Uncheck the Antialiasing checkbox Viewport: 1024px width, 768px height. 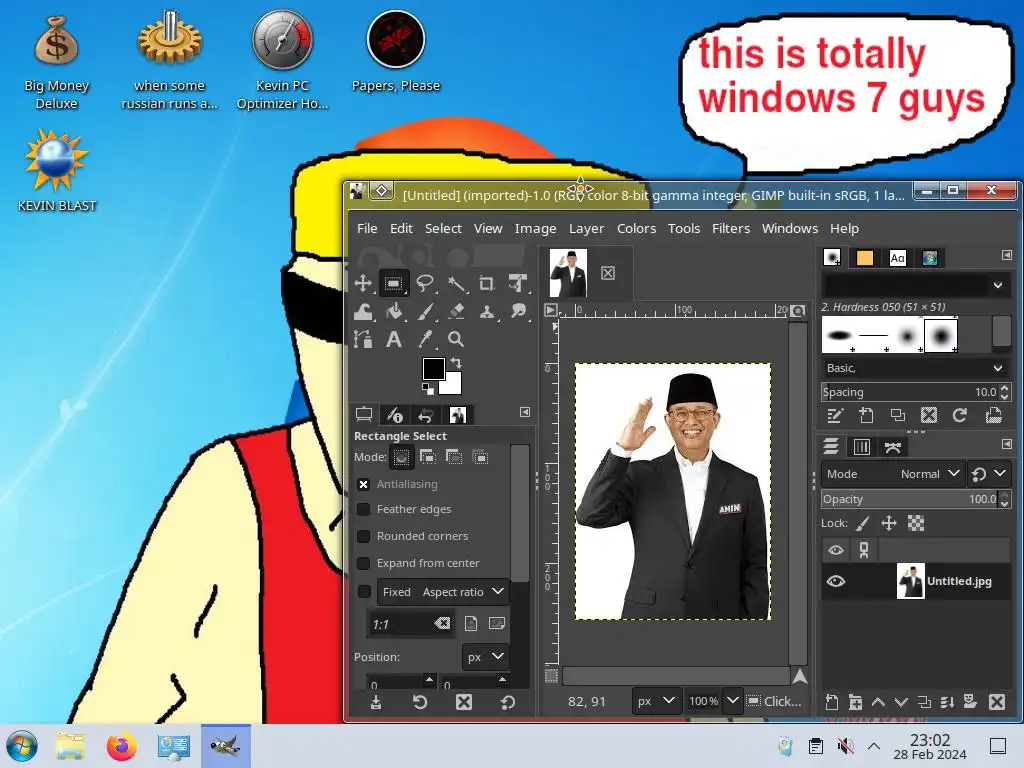[364, 484]
